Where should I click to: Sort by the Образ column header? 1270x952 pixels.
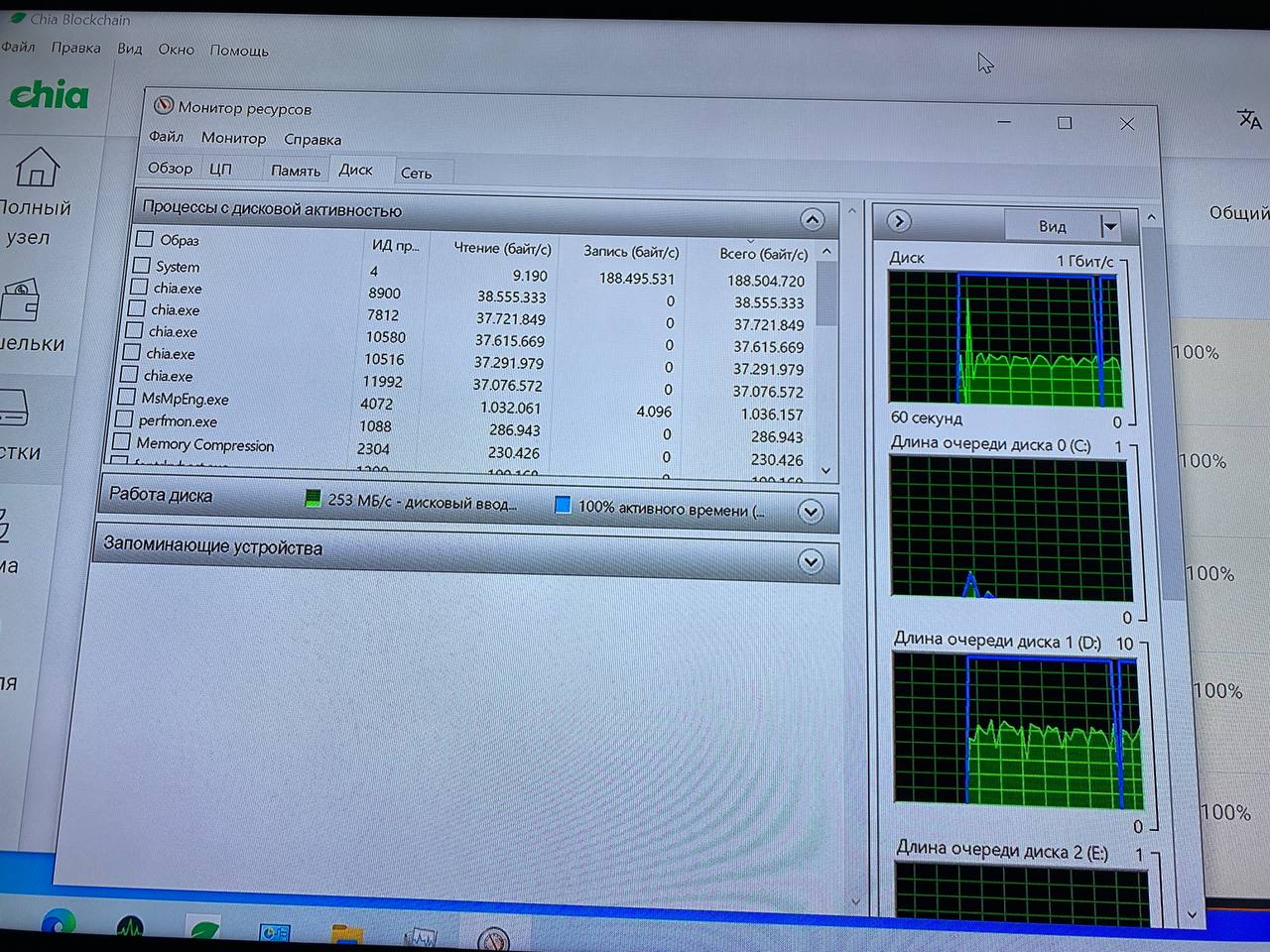tap(180, 240)
